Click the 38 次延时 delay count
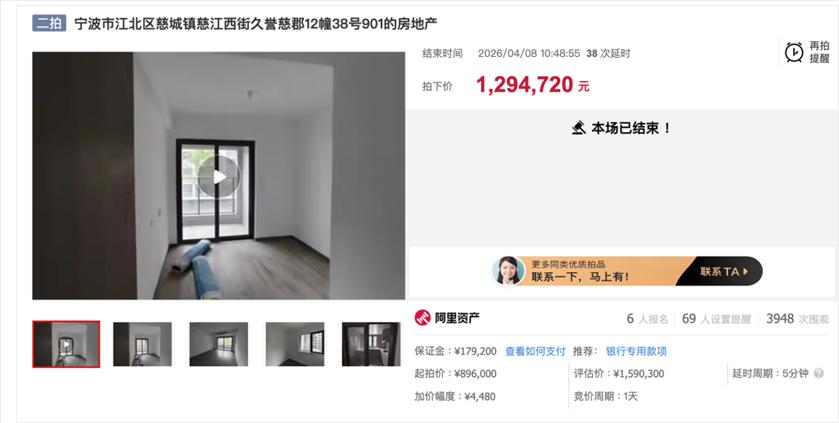Viewport: 839px width, 423px height. pyautogui.click(x=608, y=53)
